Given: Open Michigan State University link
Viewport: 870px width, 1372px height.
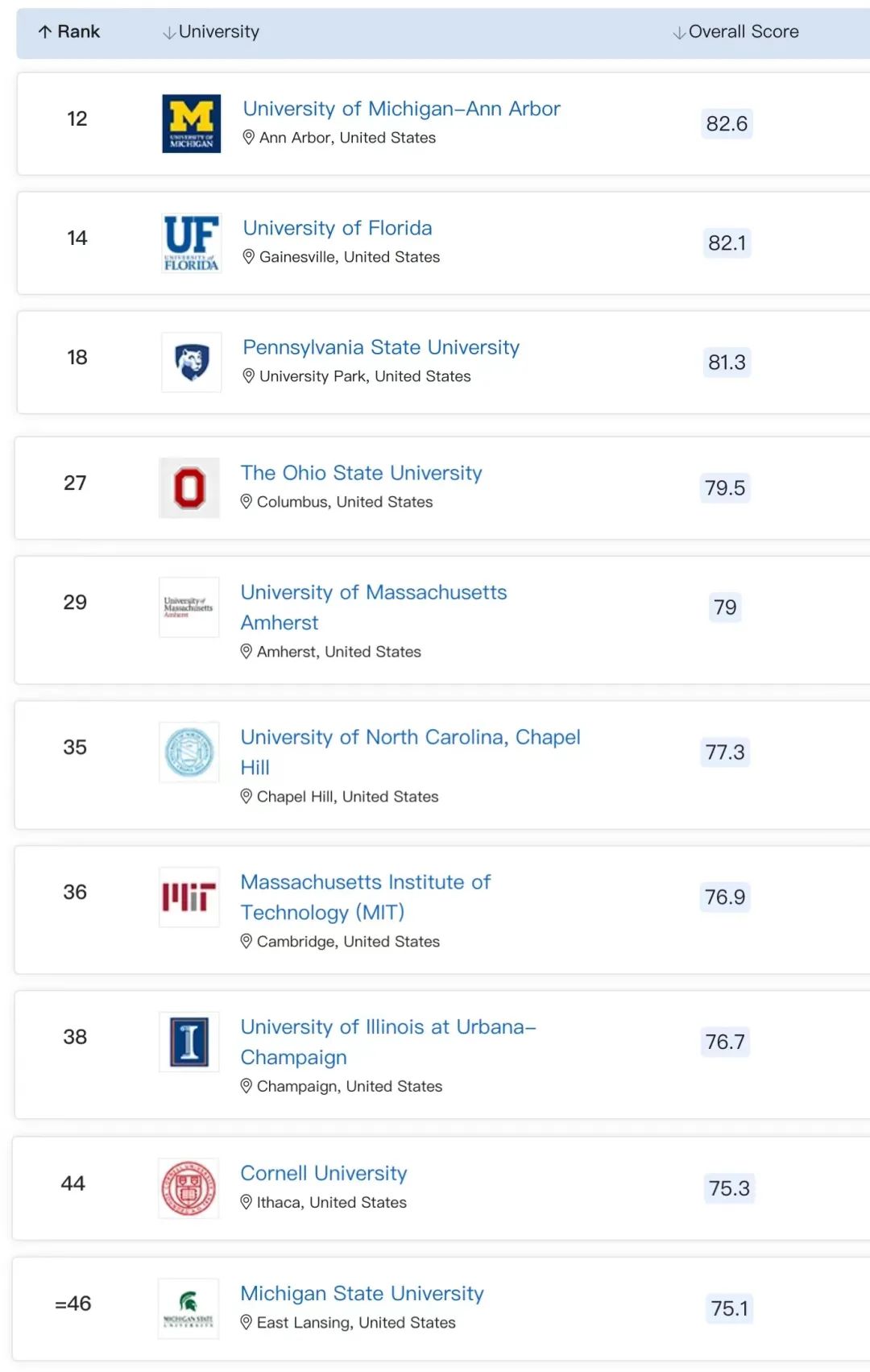Looking at the screenshot, I should [x=362, y=1293].
